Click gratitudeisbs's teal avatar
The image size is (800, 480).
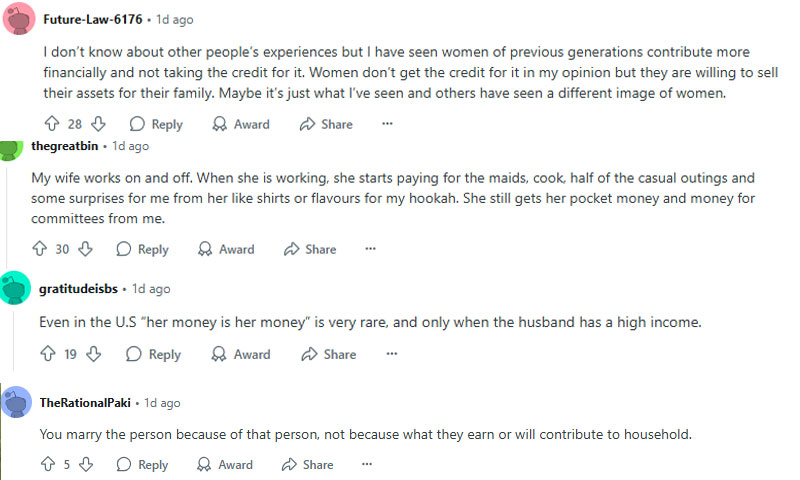pos(15,288)
